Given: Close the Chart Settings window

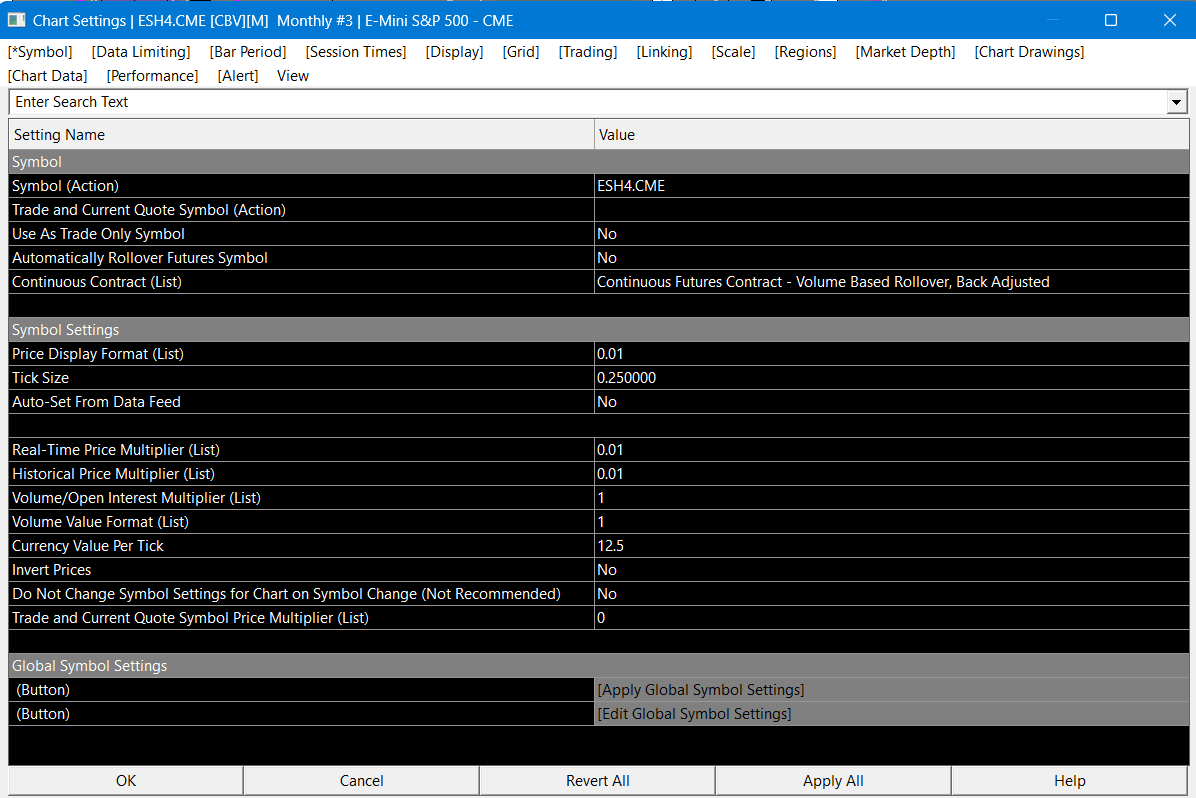Looking at the screenshot, I should [x=1169, y=20].
